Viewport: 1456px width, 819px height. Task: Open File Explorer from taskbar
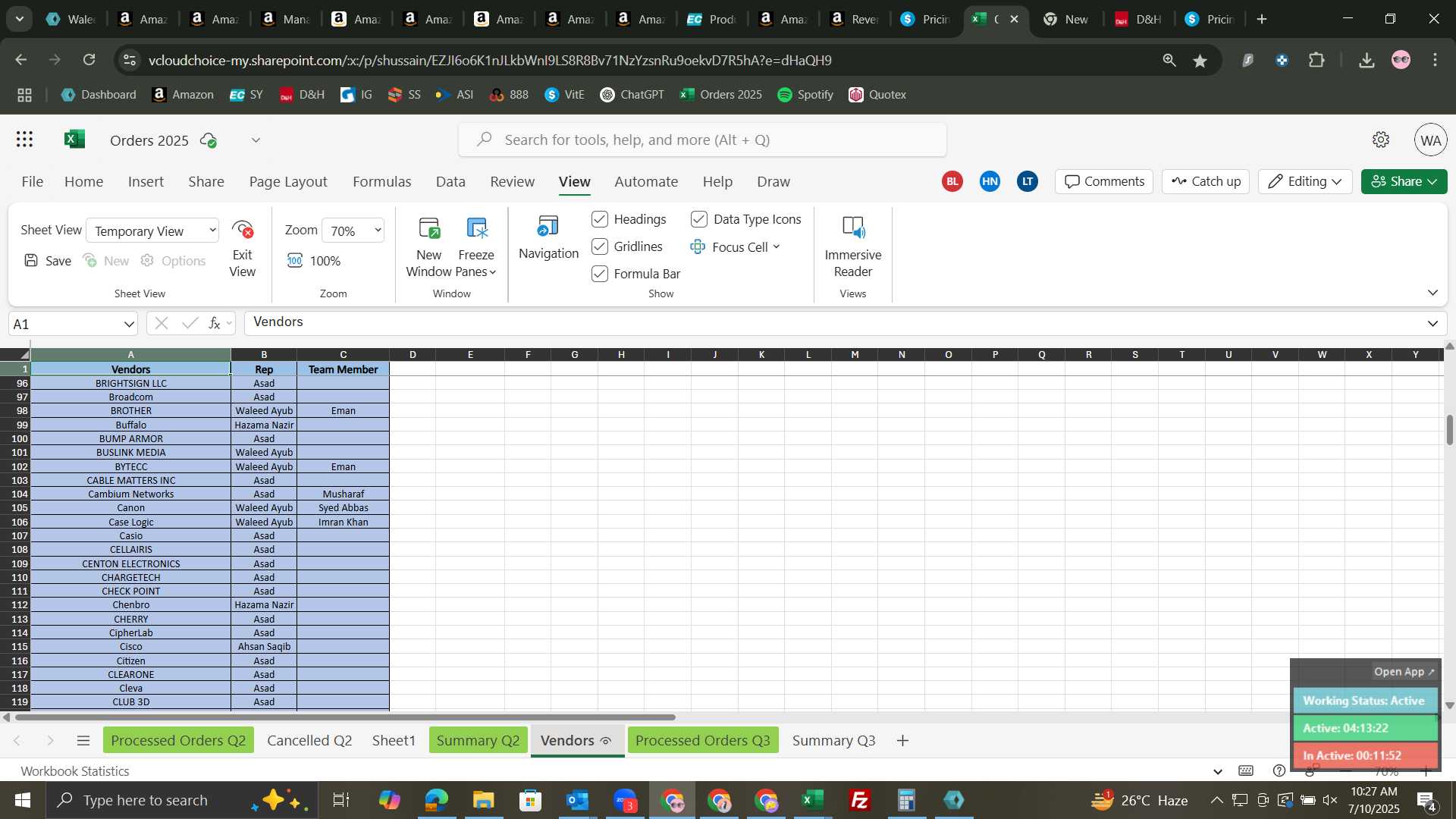click(483, 800)
